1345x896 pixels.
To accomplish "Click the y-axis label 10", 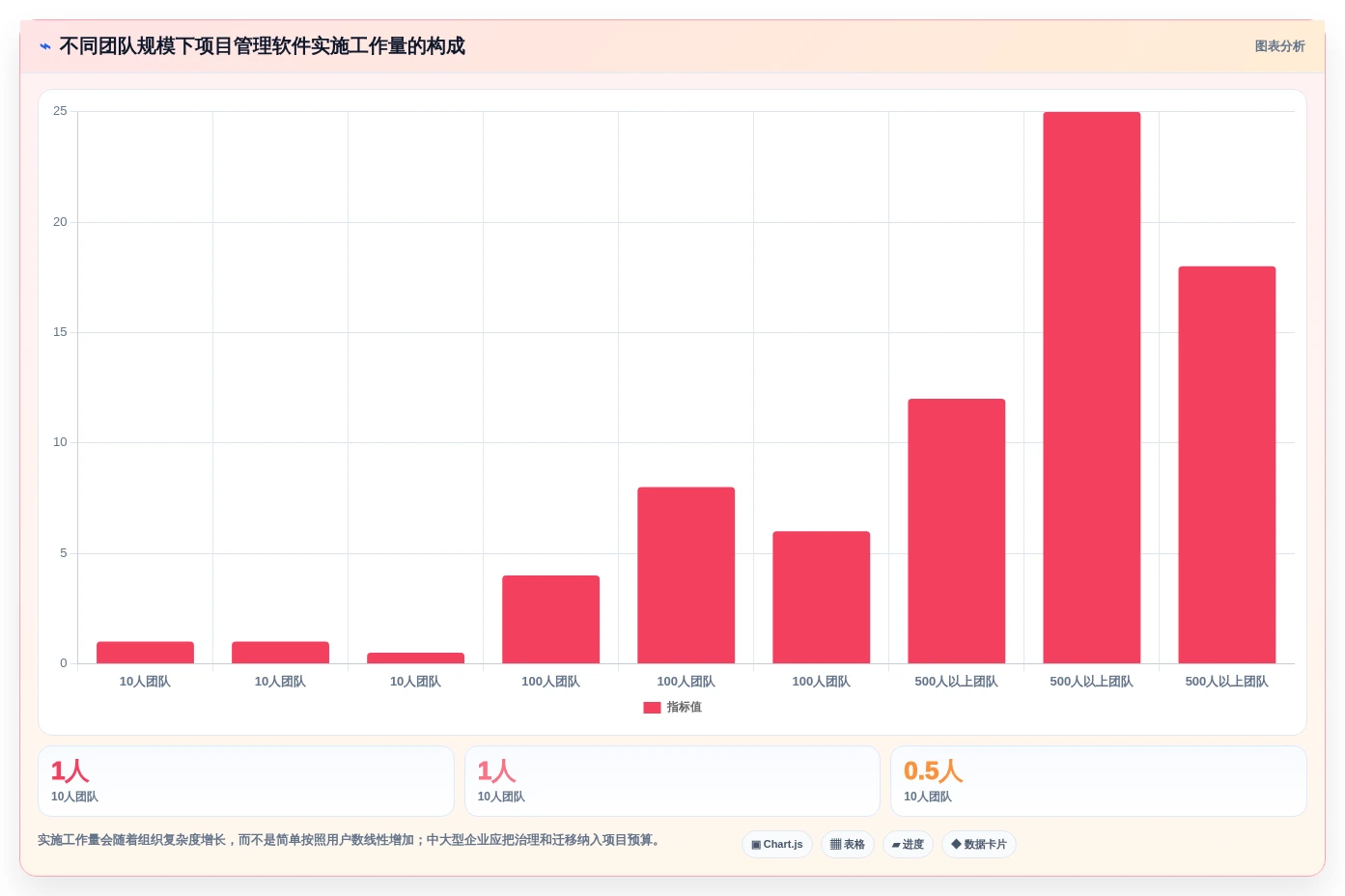I will pos(60,442).
